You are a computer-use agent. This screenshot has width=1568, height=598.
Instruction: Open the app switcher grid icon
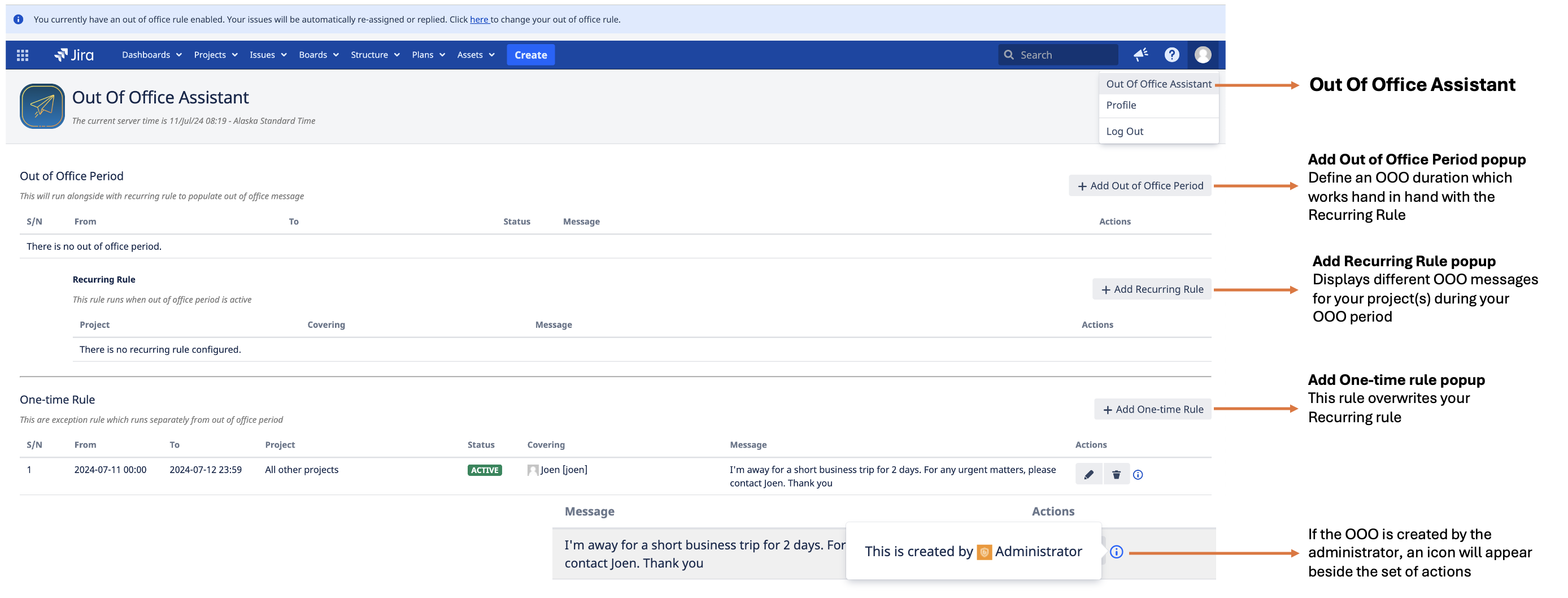tap(23, 55)
